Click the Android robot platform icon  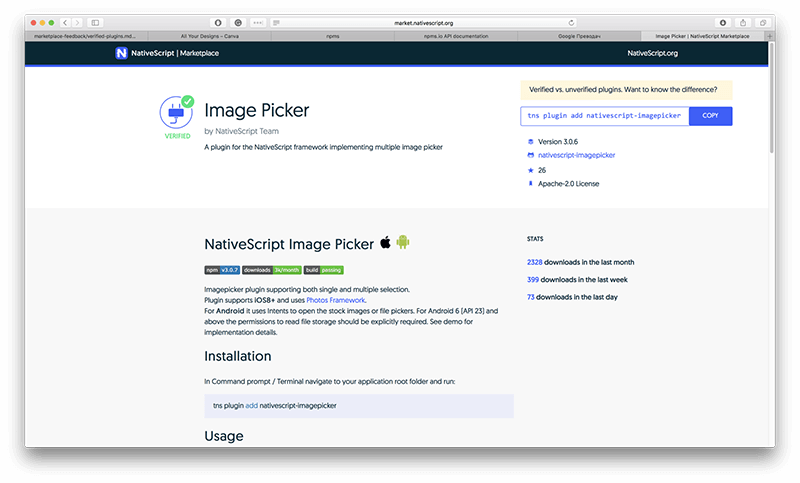pyautogui.click(x=403, y=242)
